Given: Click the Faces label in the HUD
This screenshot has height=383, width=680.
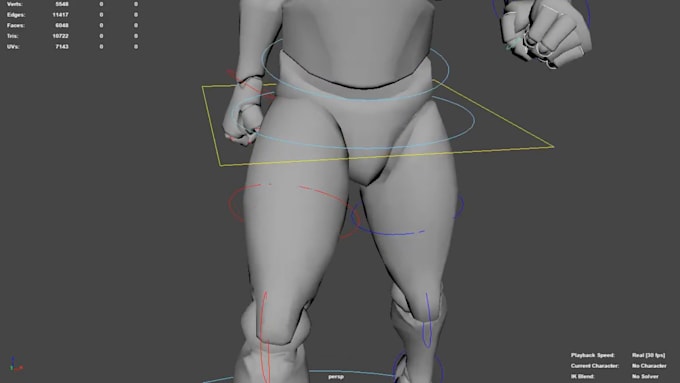Looking at the screenshot, I should click(x=16, y=25).
